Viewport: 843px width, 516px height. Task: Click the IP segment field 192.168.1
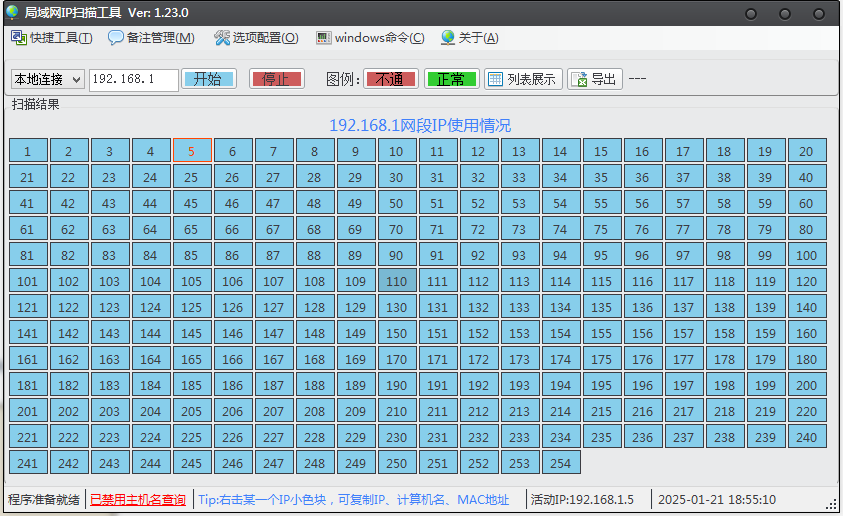click(133, 79)
